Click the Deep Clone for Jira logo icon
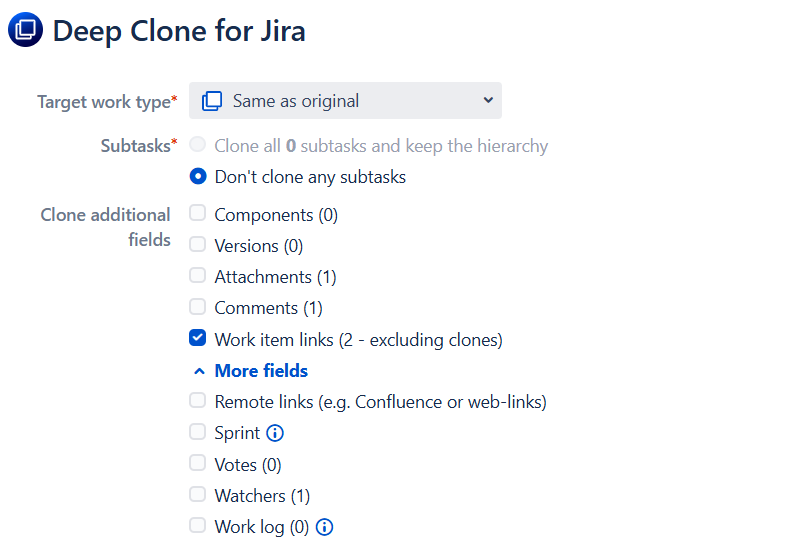Screen dimensions: 794x541 point(25,30)
